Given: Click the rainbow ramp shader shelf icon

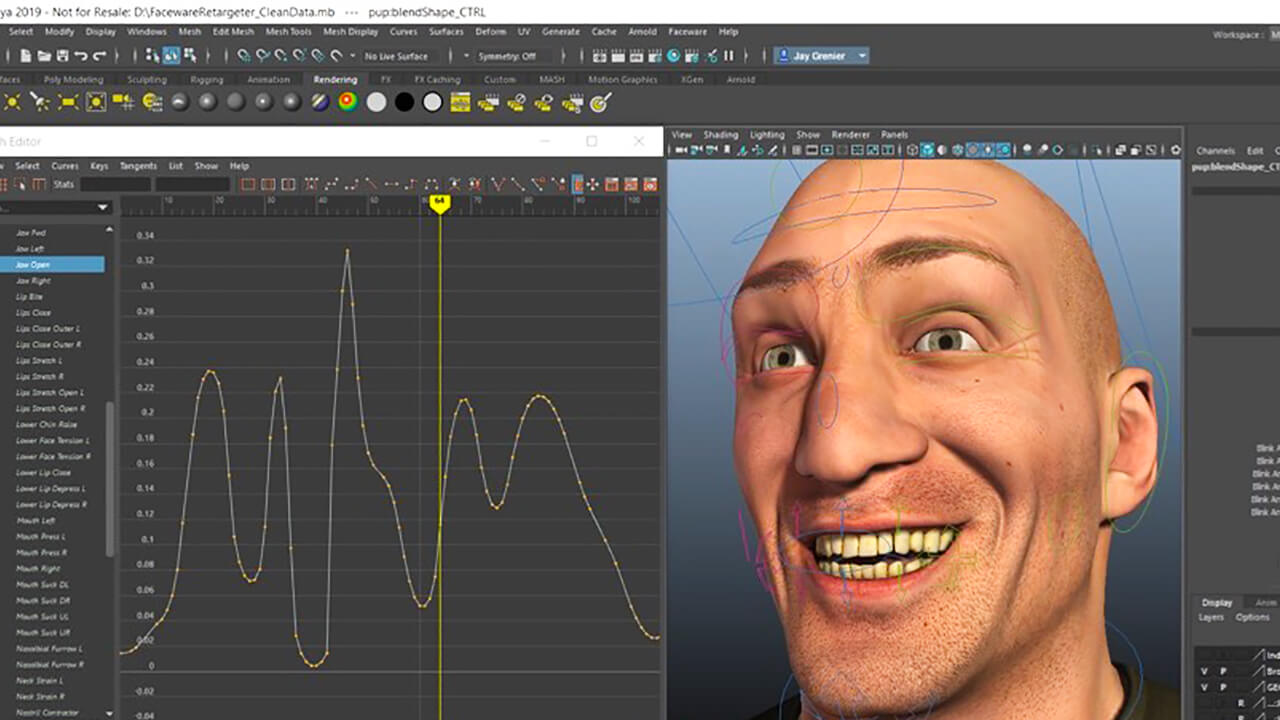Looking at the screenshot, I should 347,102.
